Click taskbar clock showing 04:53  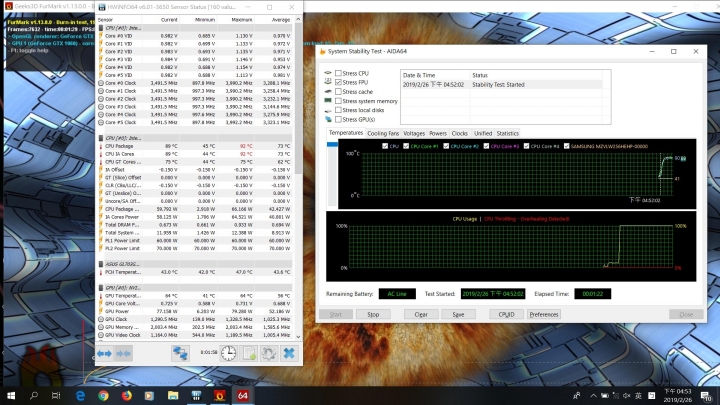pos(677,395)
